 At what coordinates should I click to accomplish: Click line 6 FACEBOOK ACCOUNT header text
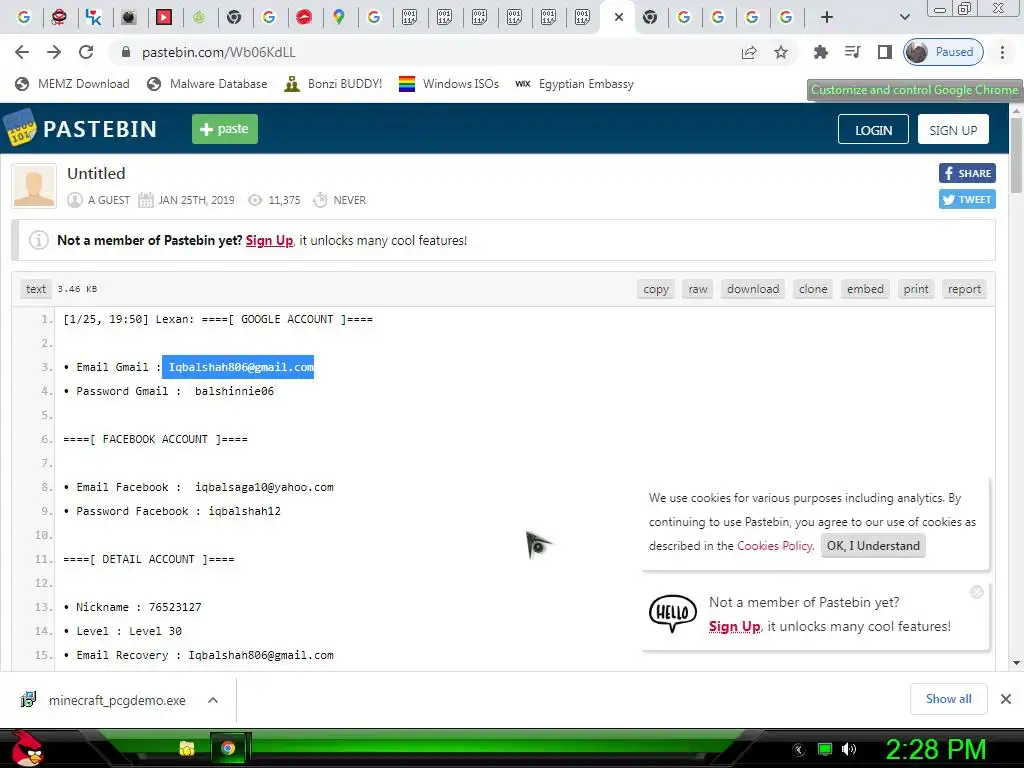(155, 440)
